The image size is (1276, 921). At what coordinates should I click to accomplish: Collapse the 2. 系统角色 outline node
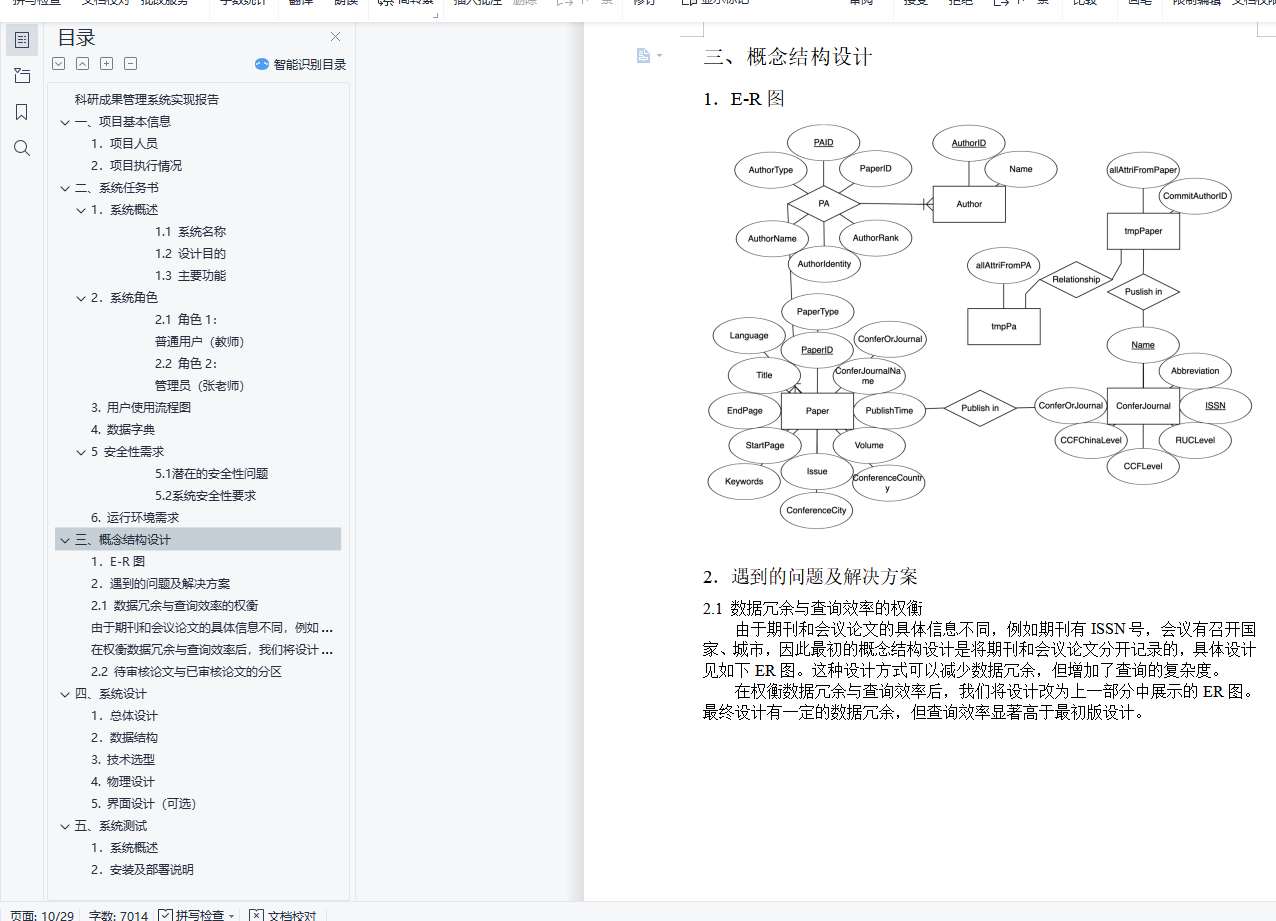tap(81, 298)
